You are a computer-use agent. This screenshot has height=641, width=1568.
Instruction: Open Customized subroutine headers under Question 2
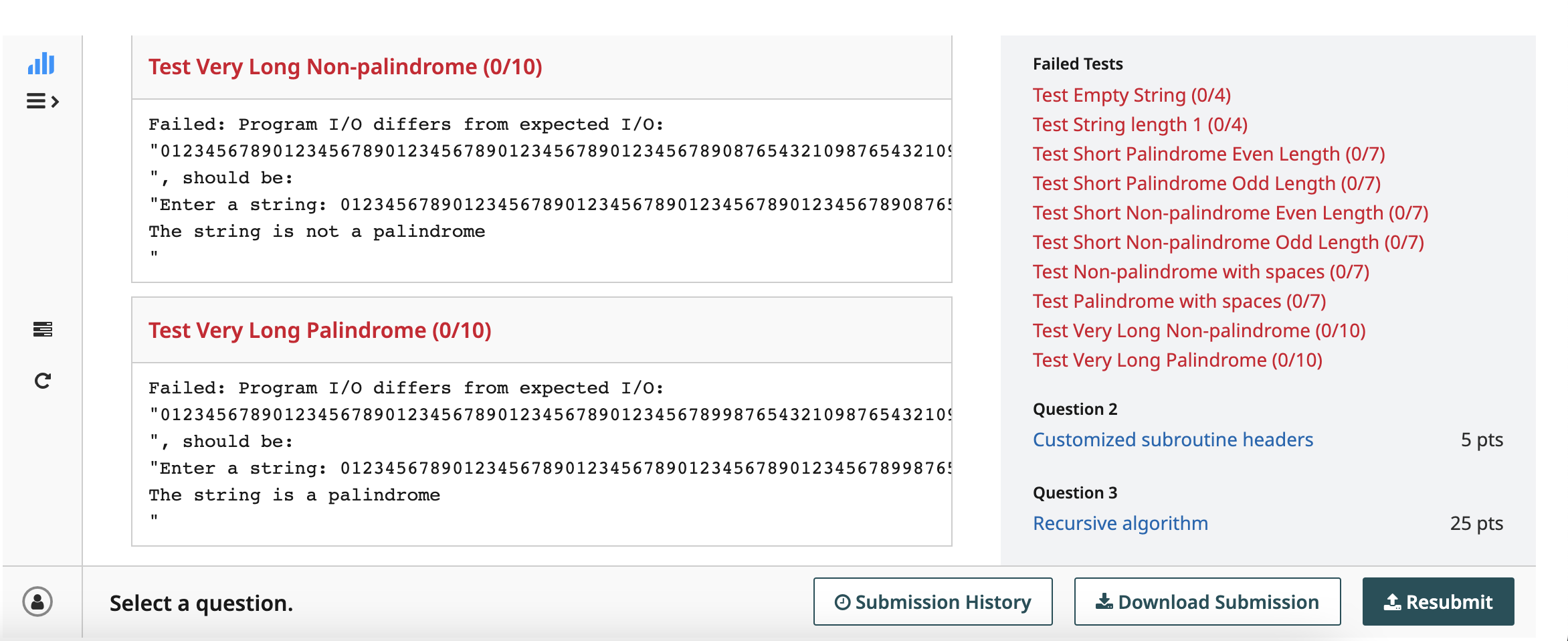pyautogui.click(x=1173, y=440)
